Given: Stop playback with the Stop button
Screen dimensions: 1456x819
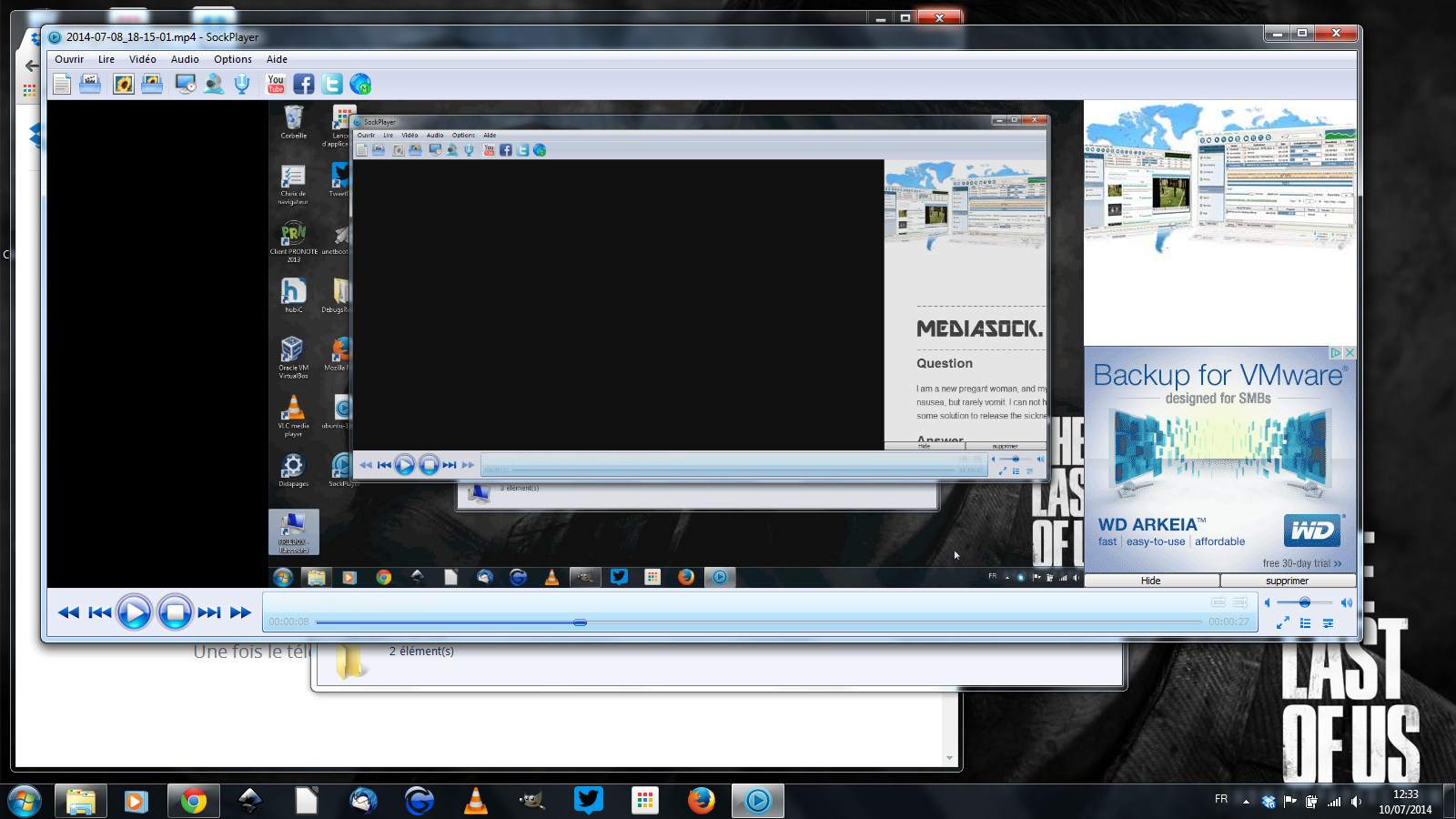Looking at the screenshot, I should pos(175,612).
